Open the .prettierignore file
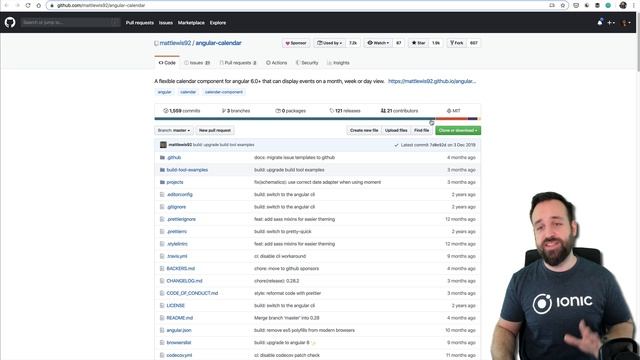This screenshot has width=640, height=360. (x=181, y=219)
